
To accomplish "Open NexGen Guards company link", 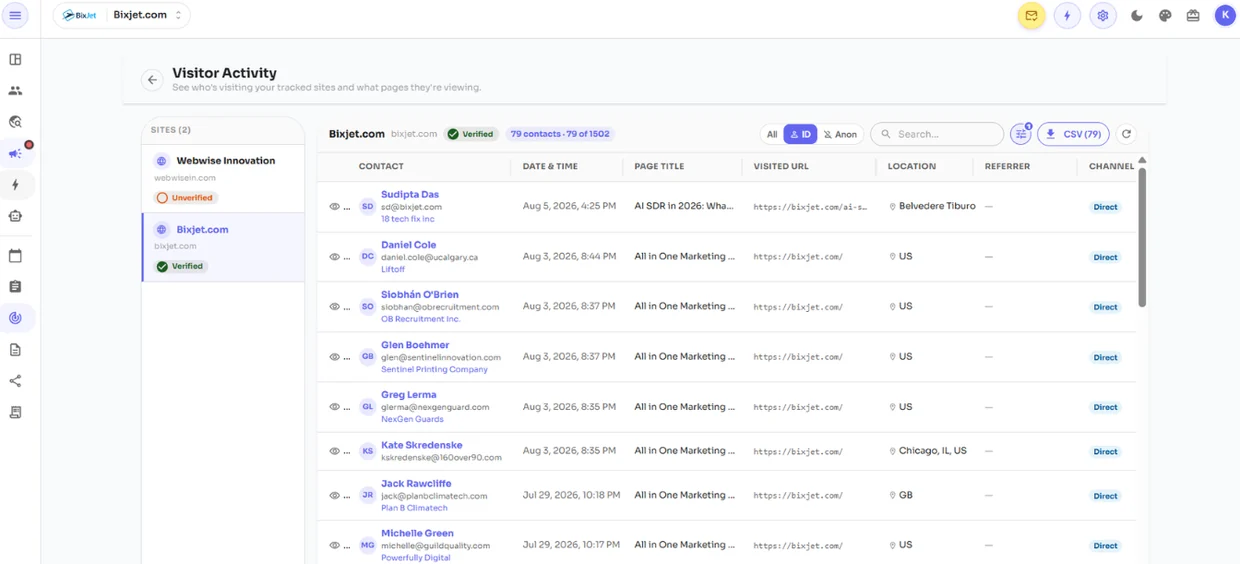I will [412, 419].
